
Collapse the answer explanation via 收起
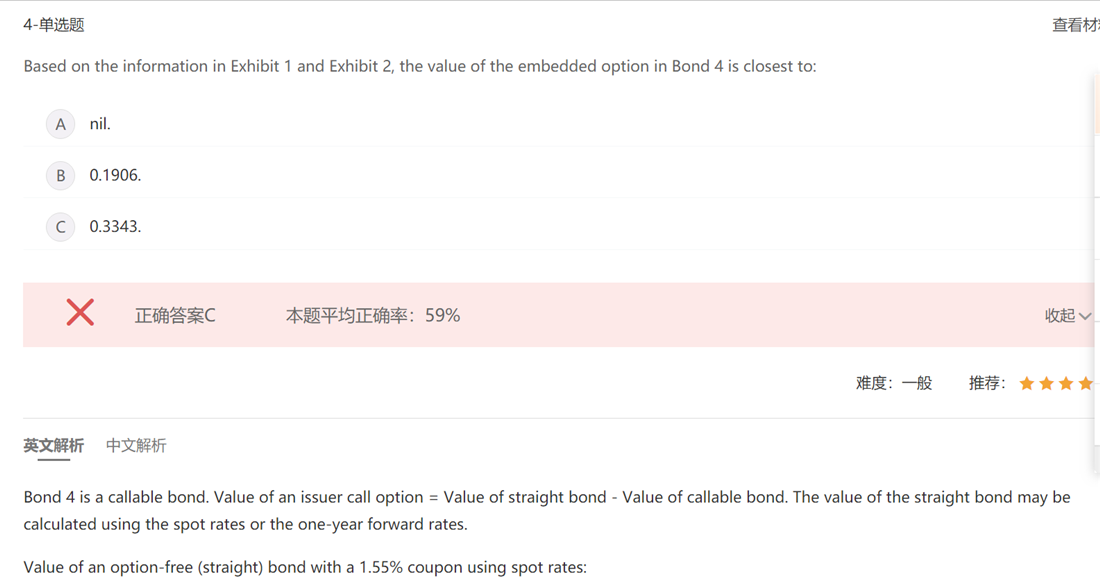click(1059, 316)
